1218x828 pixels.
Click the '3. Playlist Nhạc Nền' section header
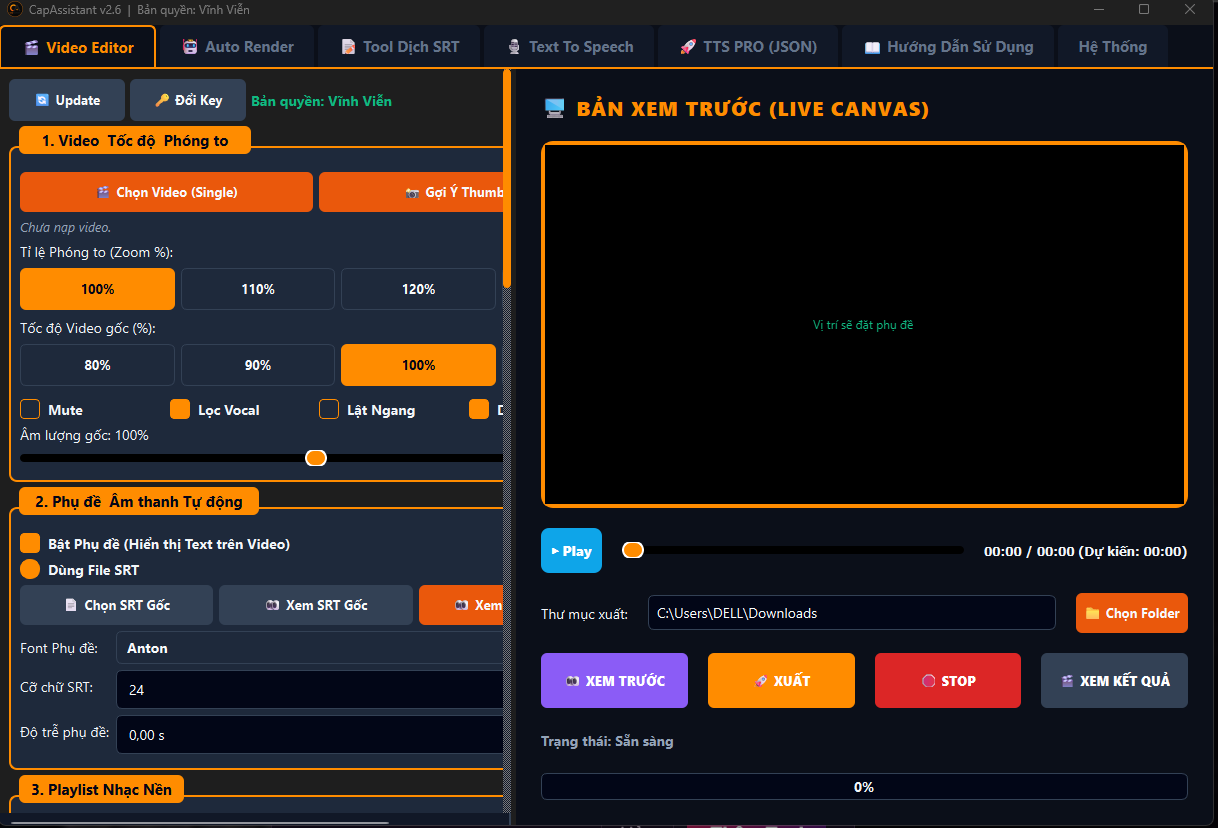coord(101,790)
